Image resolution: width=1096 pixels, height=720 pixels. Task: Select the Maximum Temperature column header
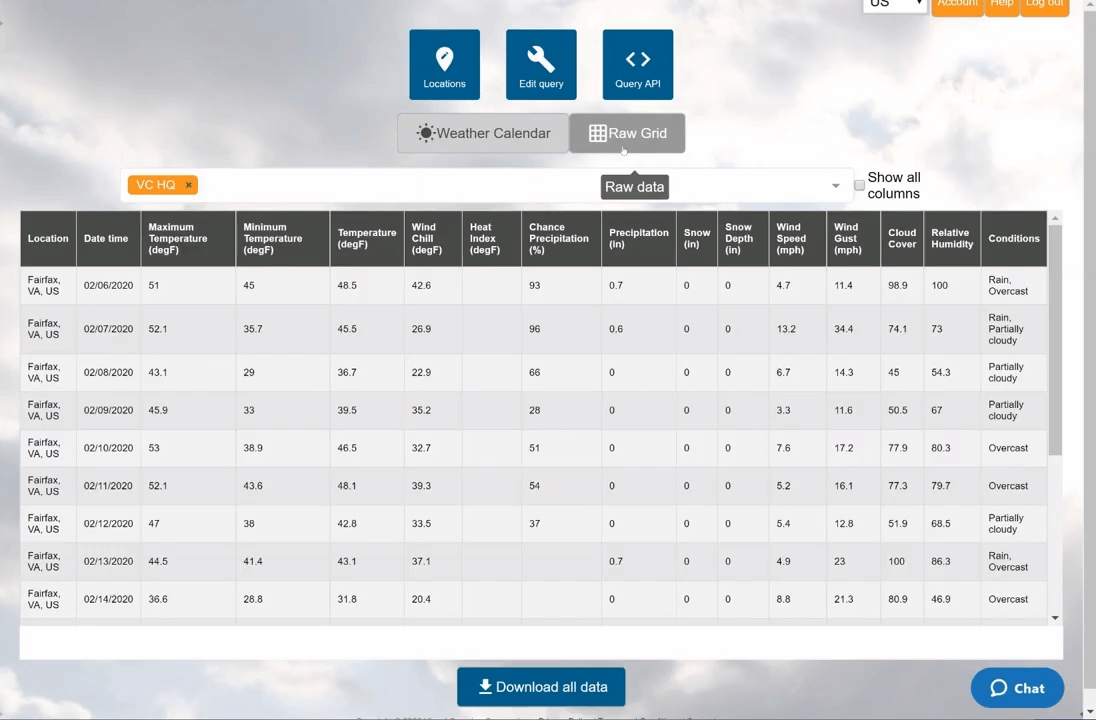(x=177, y=238)
